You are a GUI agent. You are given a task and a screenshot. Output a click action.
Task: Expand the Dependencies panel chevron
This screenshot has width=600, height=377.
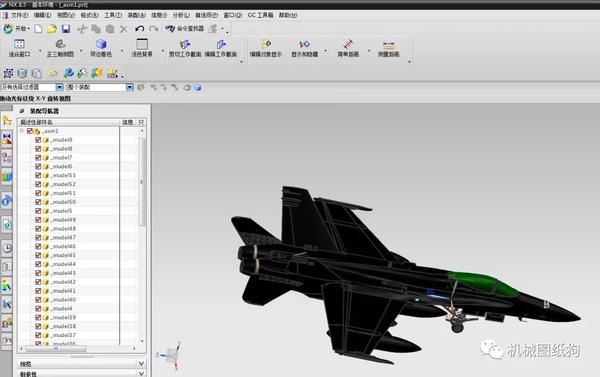pyautogui.click(x=141, y=373)
